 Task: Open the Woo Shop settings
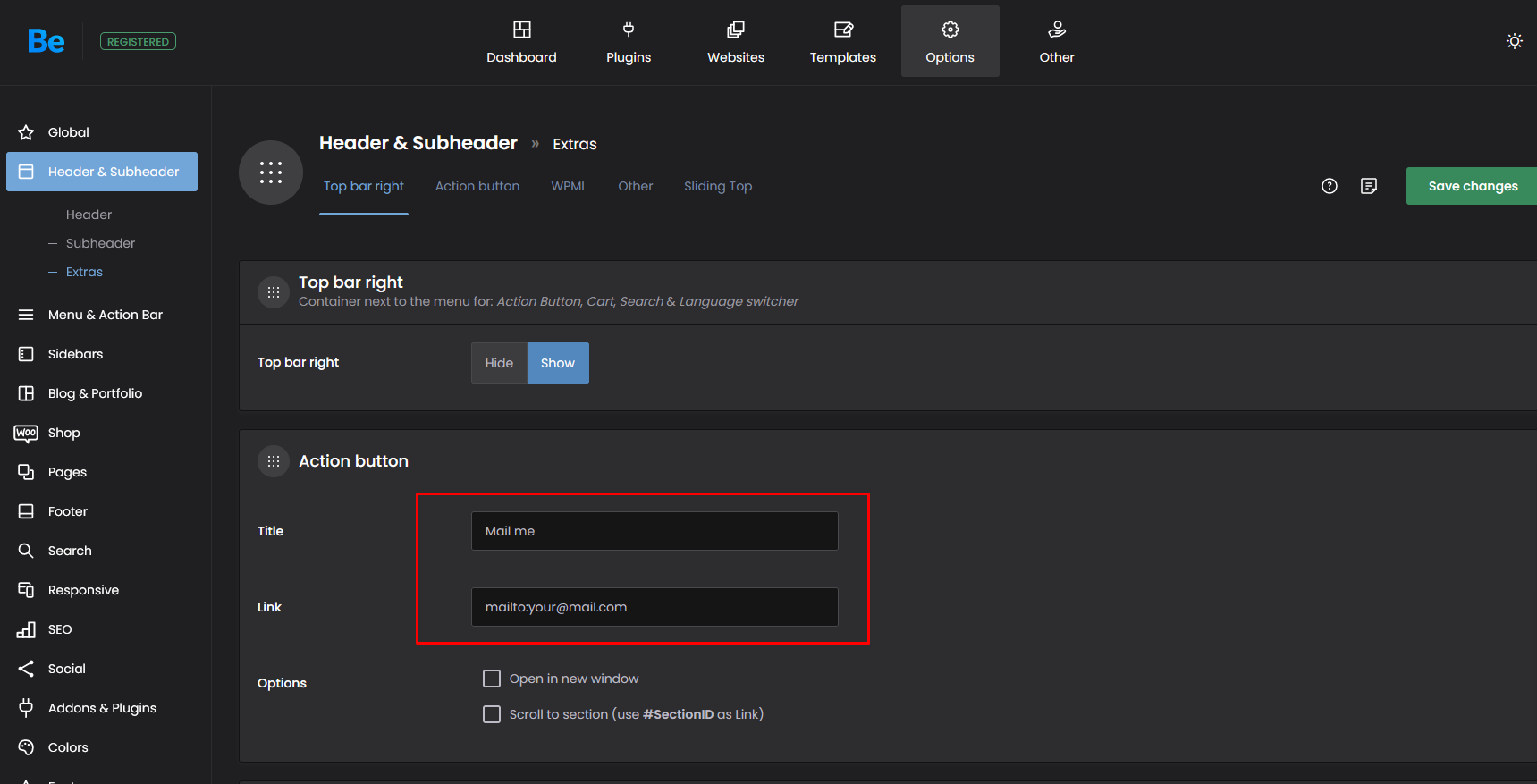pos(102,433)
